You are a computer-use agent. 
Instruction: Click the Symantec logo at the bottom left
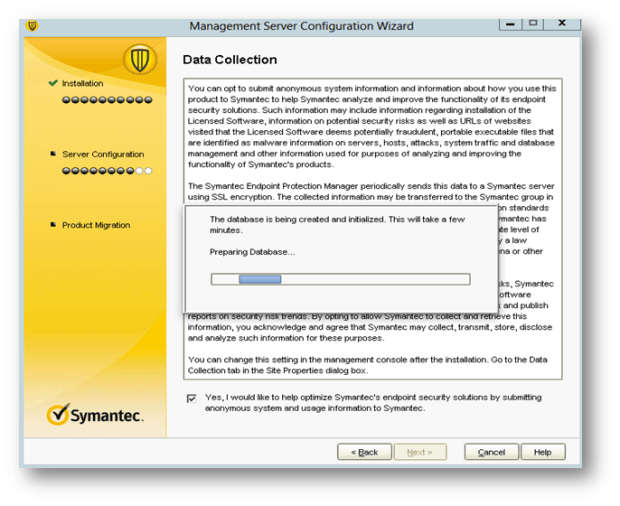(96, 414)
